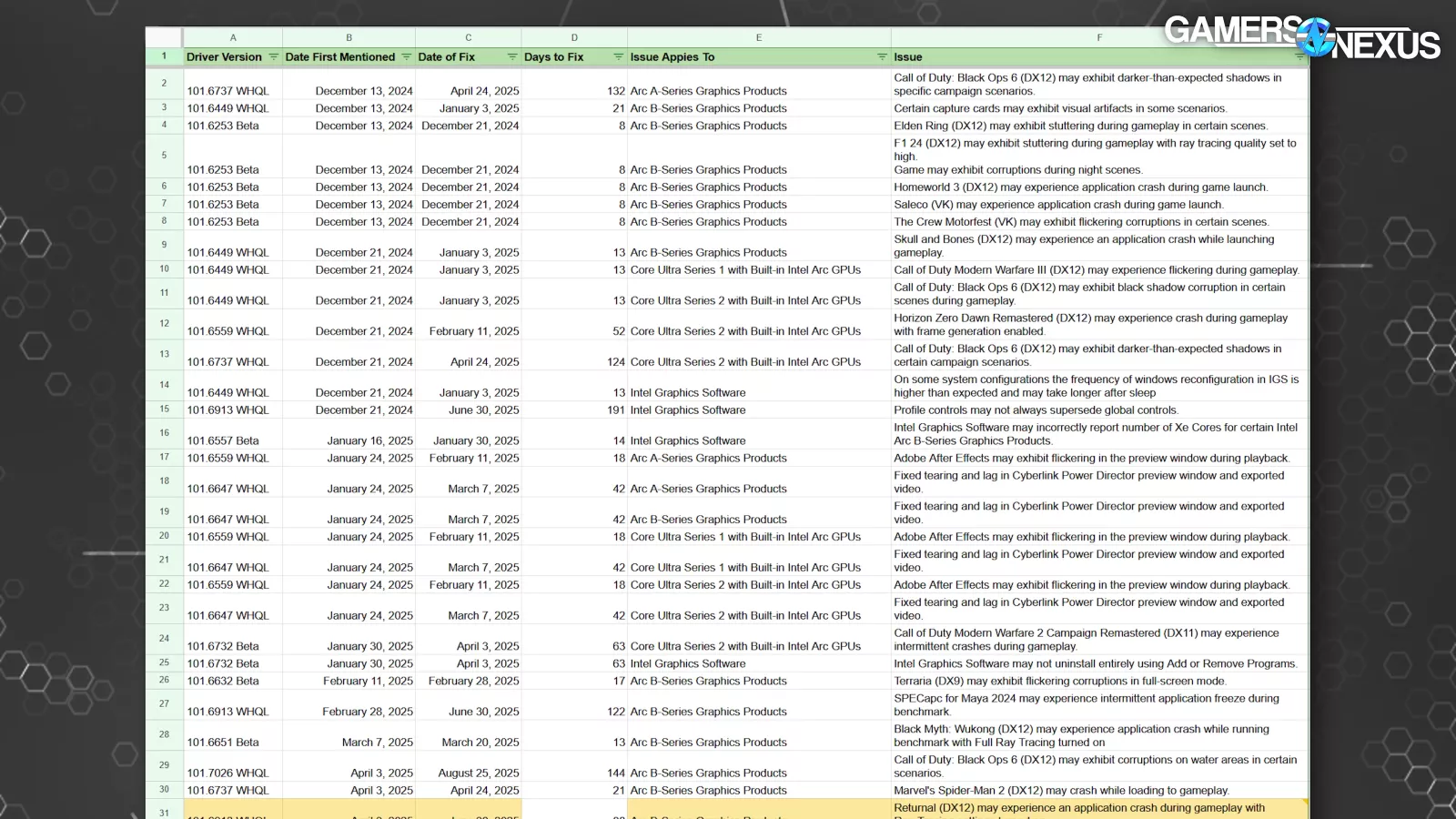Open the Issue column filter dropdown
This screenshot has width=1456, height=819.
[x=1299, y=57]
